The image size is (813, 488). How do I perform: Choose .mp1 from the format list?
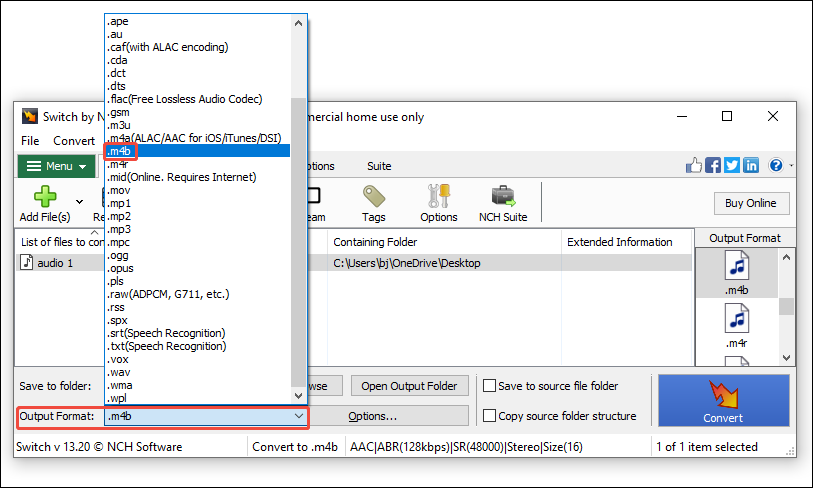[198, 203]
